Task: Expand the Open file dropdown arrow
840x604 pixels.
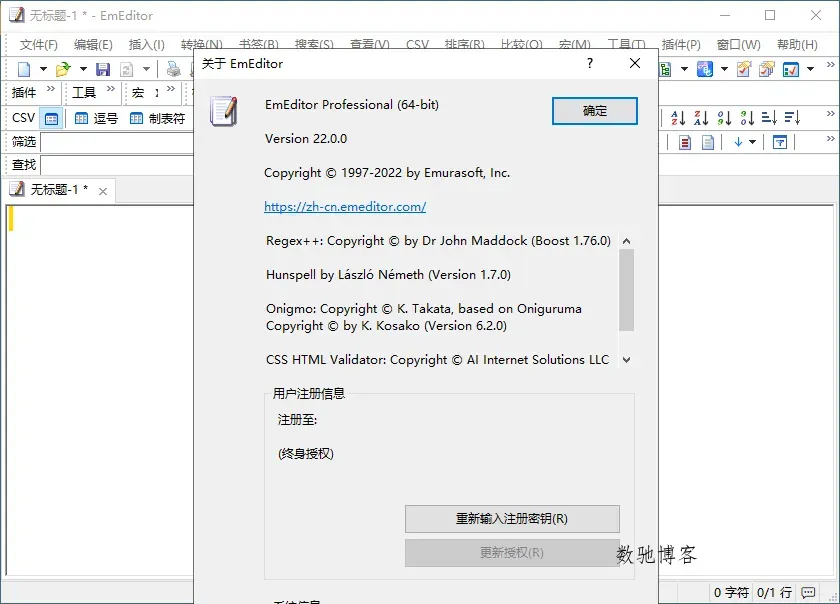Action: coord(83,69)
